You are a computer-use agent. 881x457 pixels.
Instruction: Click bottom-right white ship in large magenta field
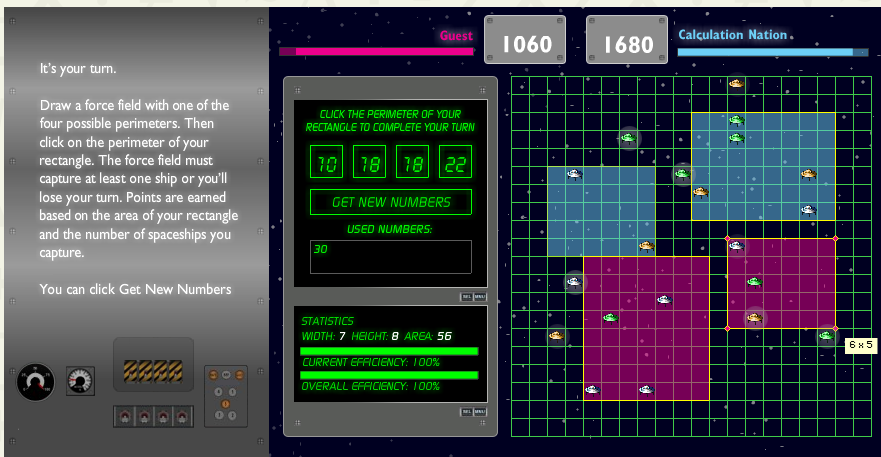(x=647, y=390)
